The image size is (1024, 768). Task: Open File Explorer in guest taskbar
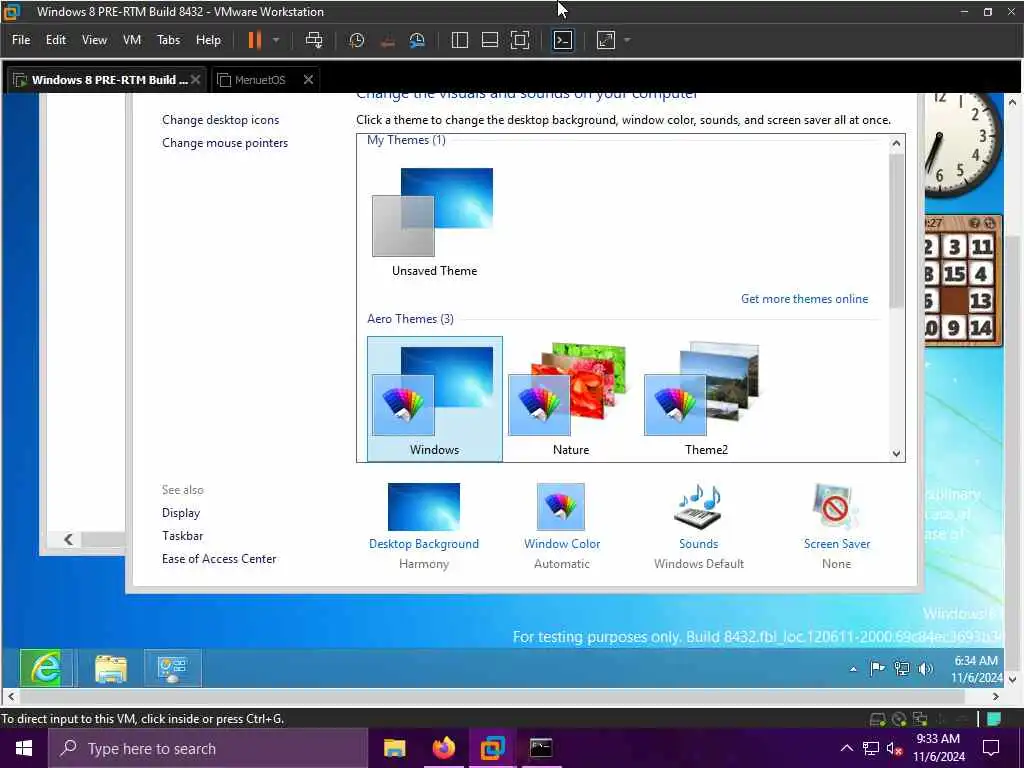pyautogui.click(x=110, y=668)
